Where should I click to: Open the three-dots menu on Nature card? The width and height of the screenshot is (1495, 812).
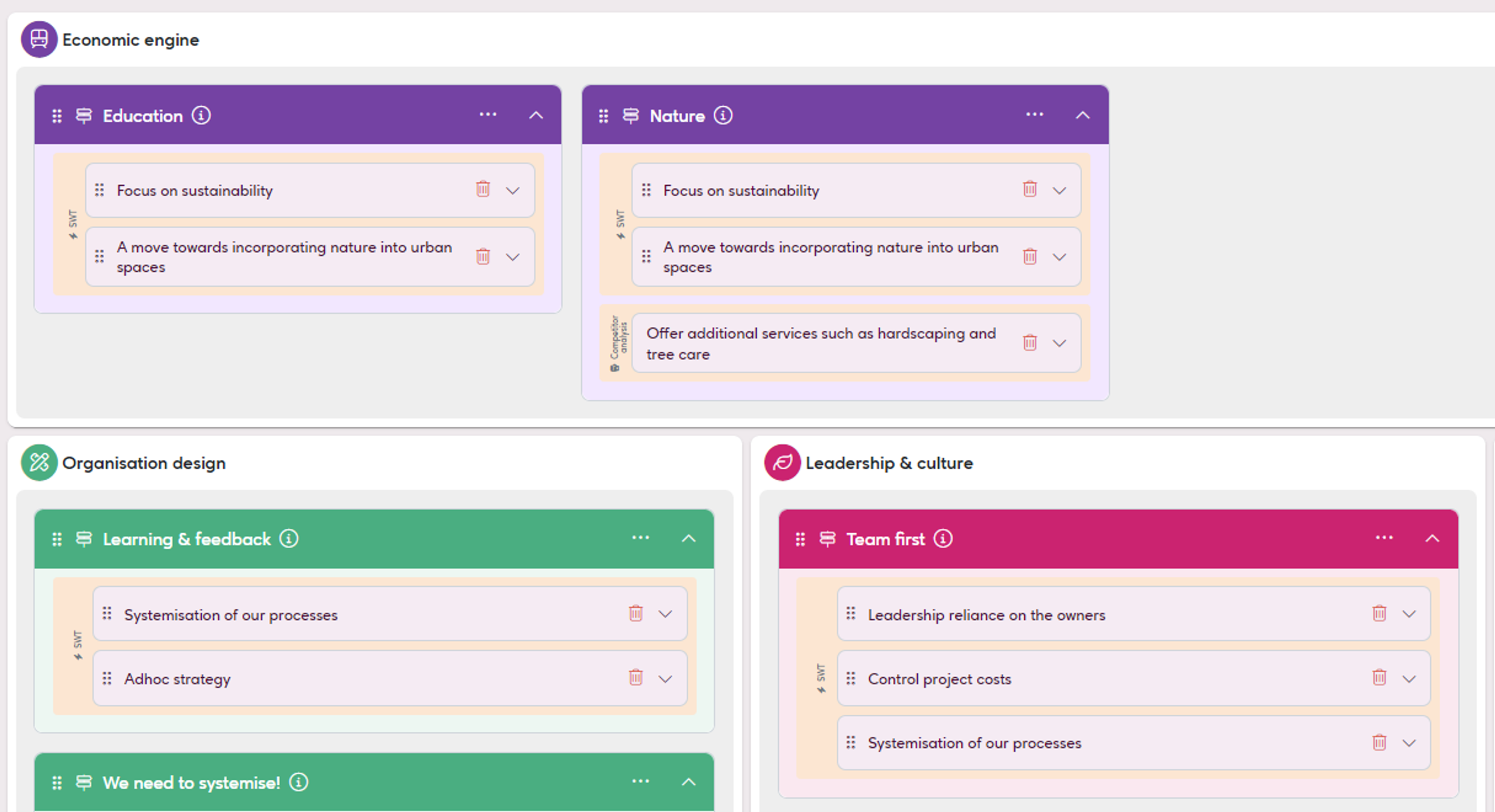pos(1034,115)
